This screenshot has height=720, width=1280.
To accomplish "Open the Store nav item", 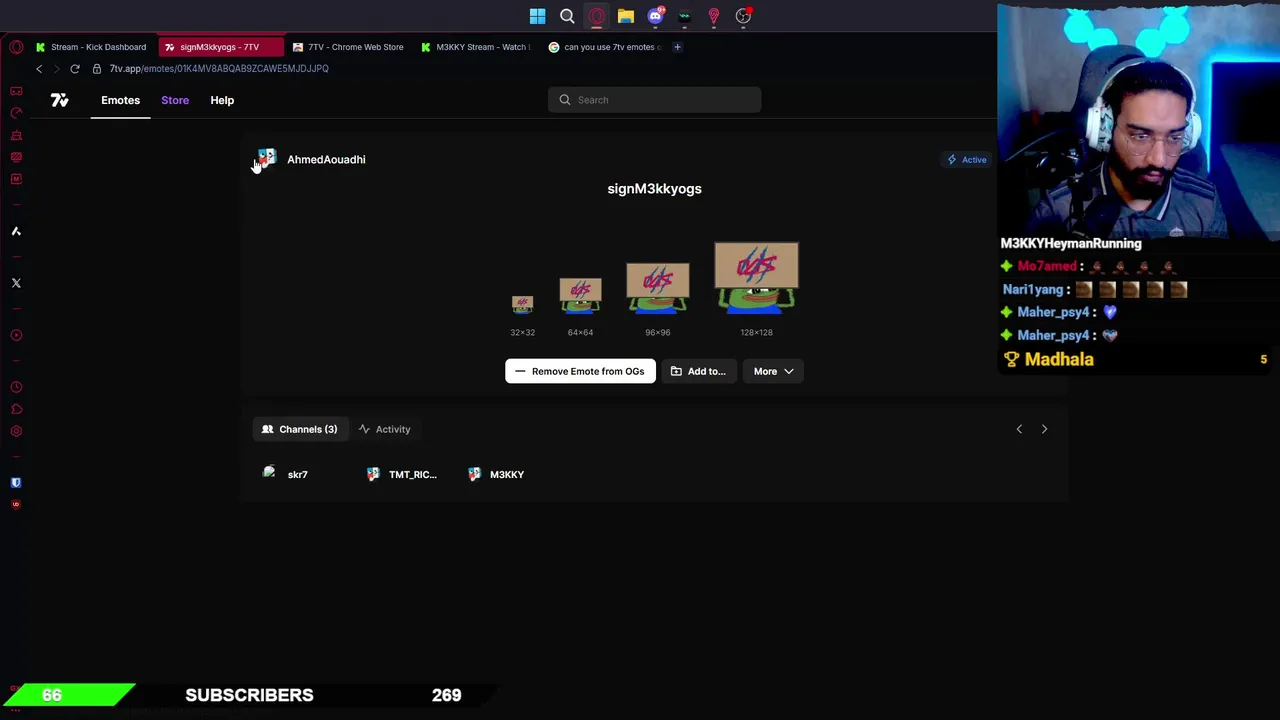I will [x=175, y=100].
